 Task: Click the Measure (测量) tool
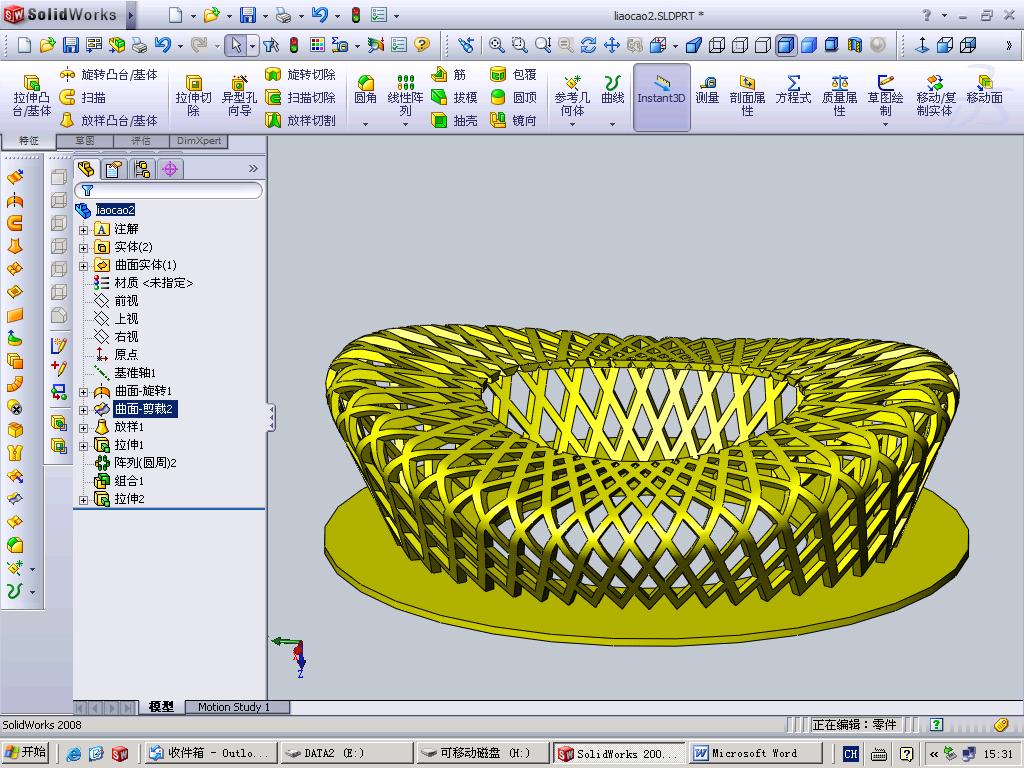coord(707,90)
